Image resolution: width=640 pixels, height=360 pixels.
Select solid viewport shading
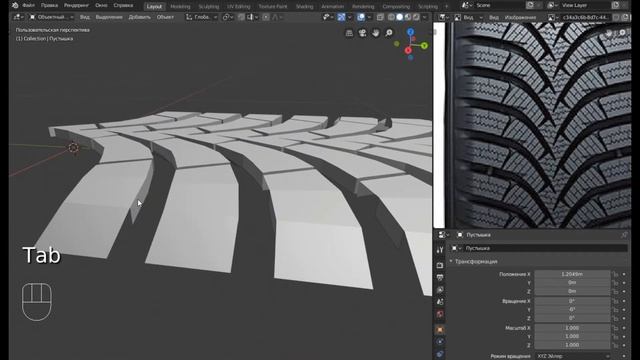tap(400, 17)
